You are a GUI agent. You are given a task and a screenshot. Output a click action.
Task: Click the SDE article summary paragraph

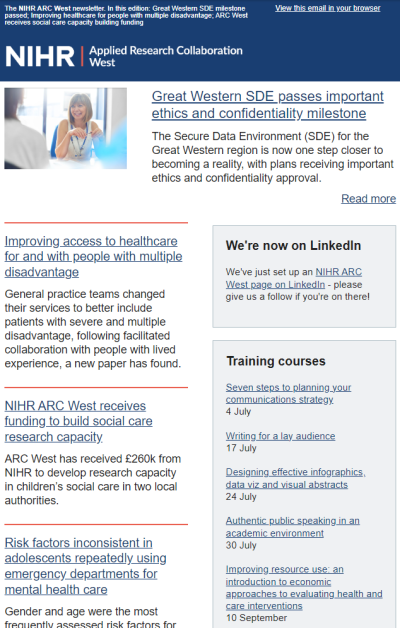pyautogui.click(x=272, y=157)
